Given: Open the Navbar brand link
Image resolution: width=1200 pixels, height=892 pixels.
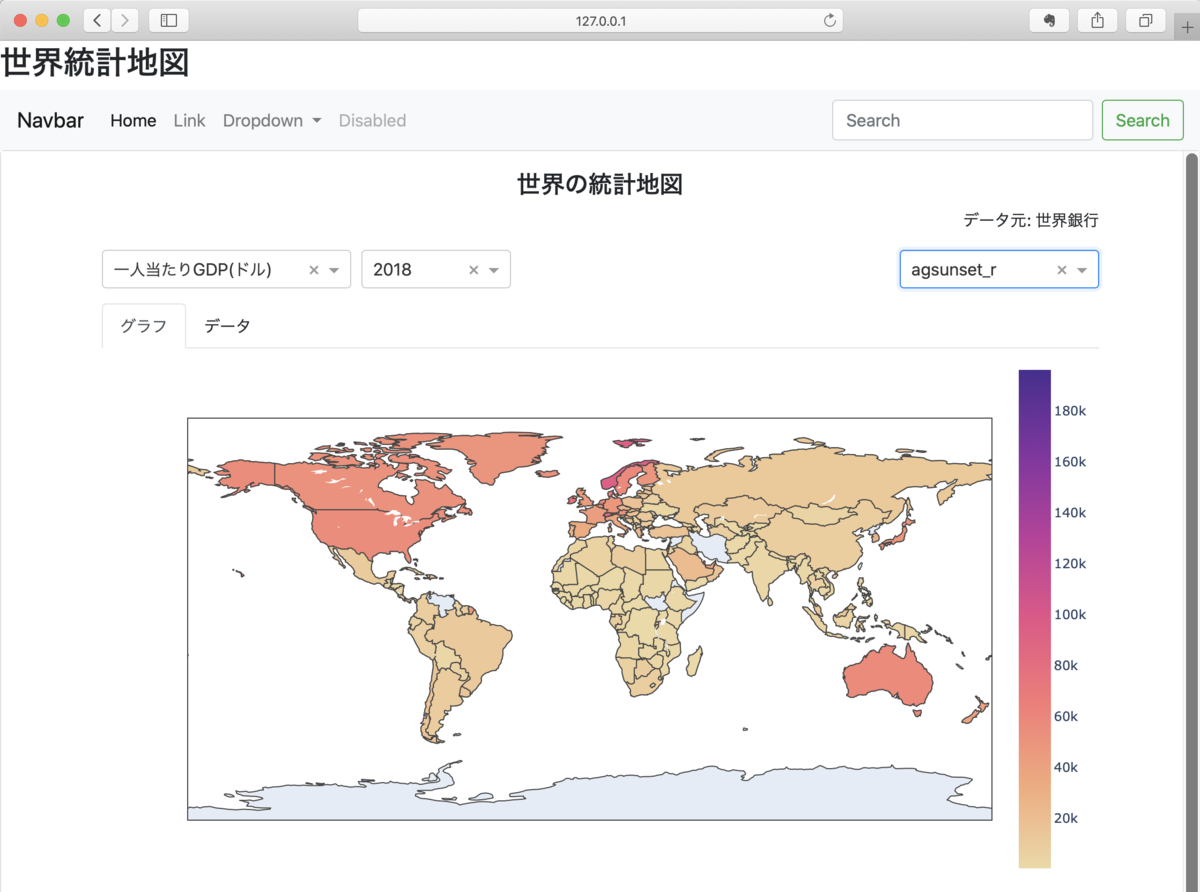Looking at the screenshot, I should (50, 120).
